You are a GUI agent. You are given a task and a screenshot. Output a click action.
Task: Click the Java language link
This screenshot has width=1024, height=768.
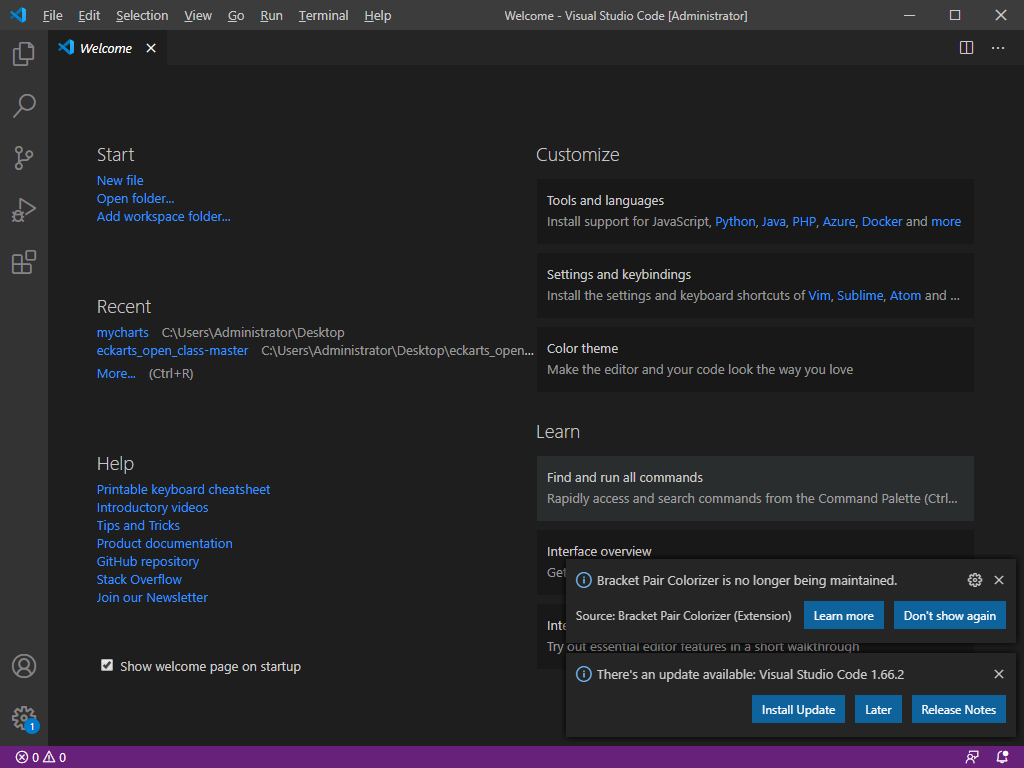[773, 222]
